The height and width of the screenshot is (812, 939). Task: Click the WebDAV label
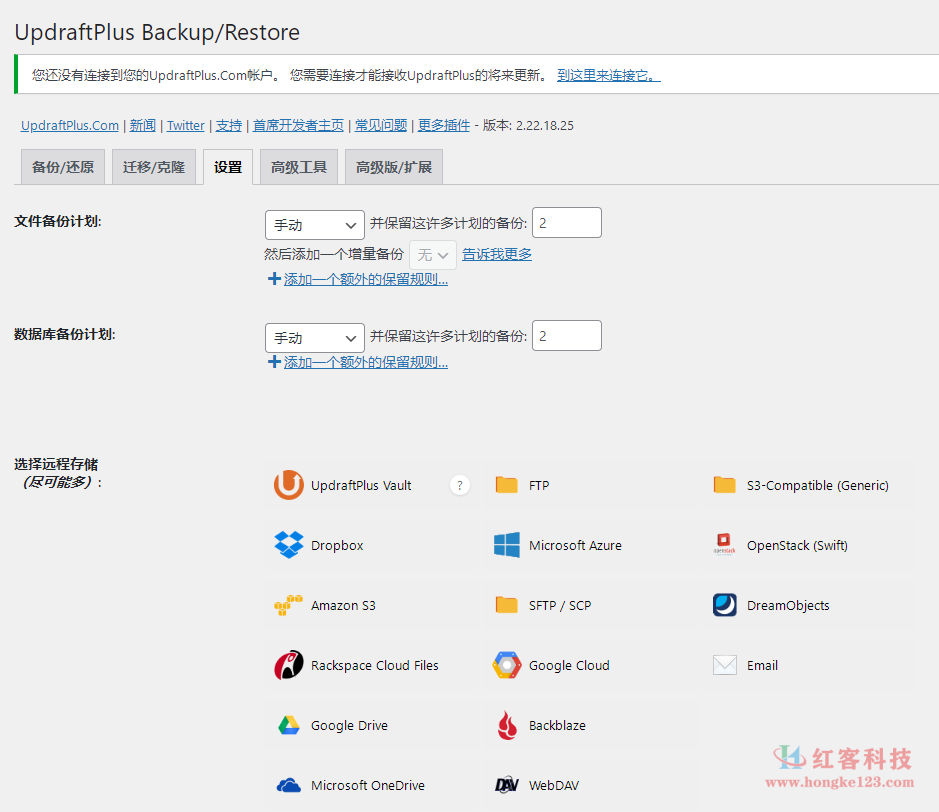554,786
